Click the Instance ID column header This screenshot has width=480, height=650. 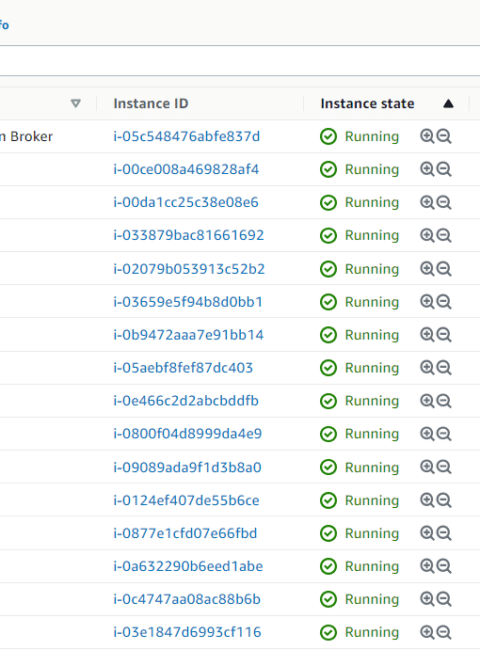click(x=151, y=103)
